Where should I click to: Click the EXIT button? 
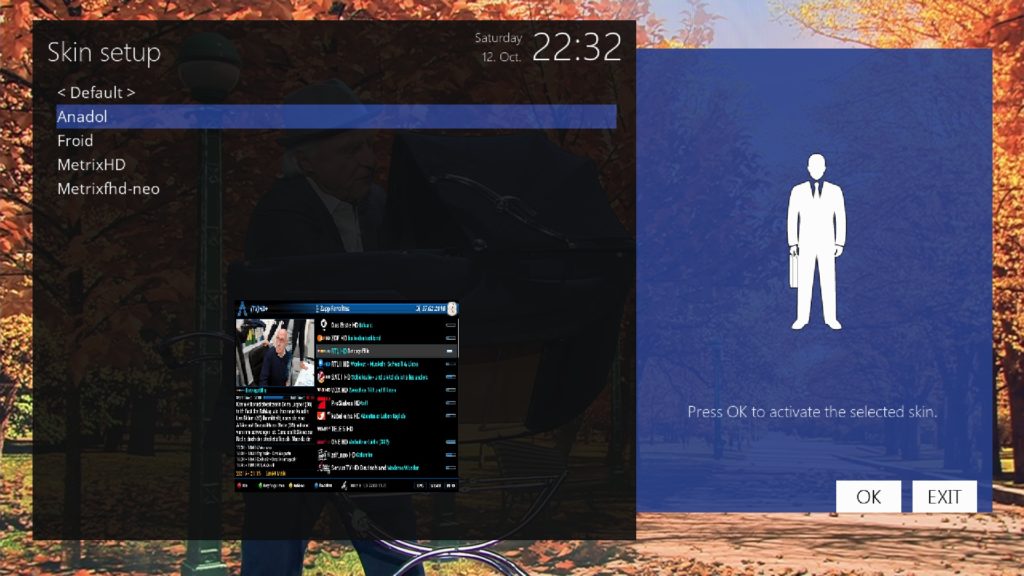(943, 495)
